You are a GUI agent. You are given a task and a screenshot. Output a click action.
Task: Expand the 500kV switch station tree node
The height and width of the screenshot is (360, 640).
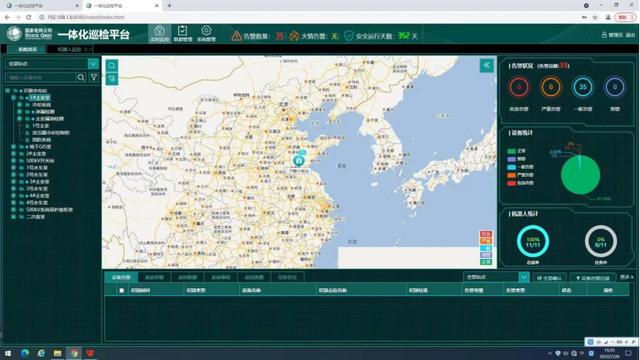[x=13, y=160]
